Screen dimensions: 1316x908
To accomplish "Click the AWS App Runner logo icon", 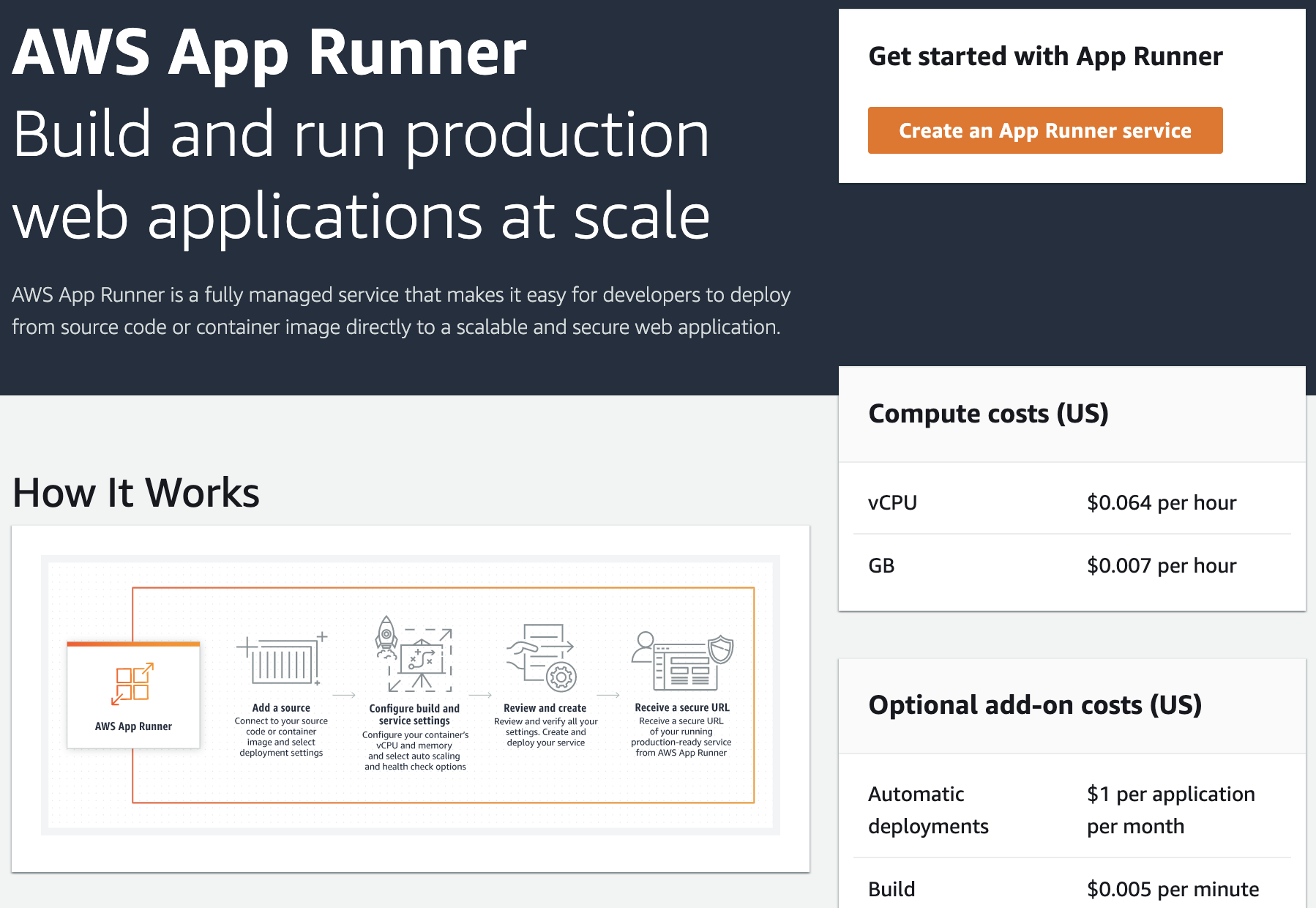I will tap(132, 683).
